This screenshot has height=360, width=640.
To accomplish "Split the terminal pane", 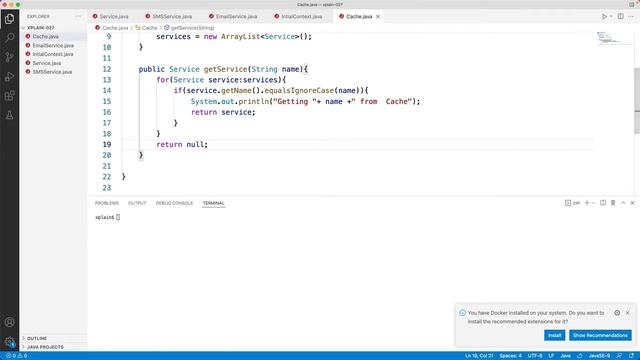I will tap(603, 203).
